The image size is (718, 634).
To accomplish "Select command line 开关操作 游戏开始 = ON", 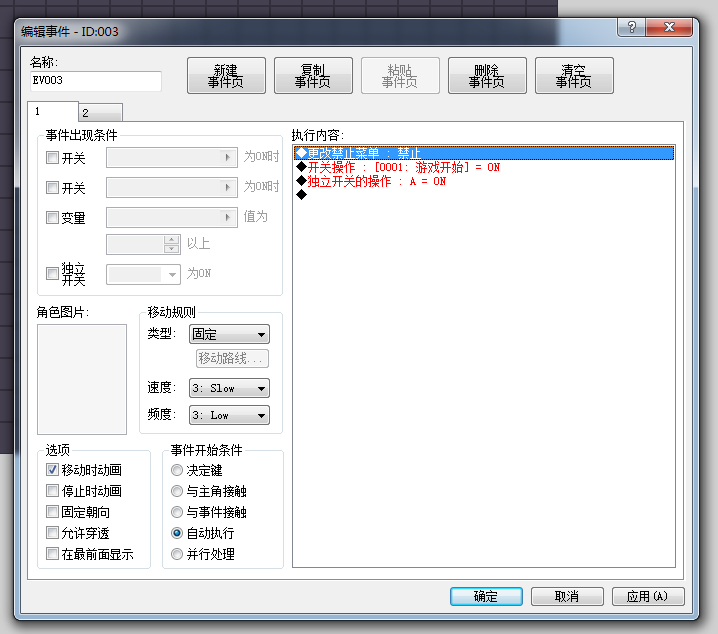I will (484, 167).
